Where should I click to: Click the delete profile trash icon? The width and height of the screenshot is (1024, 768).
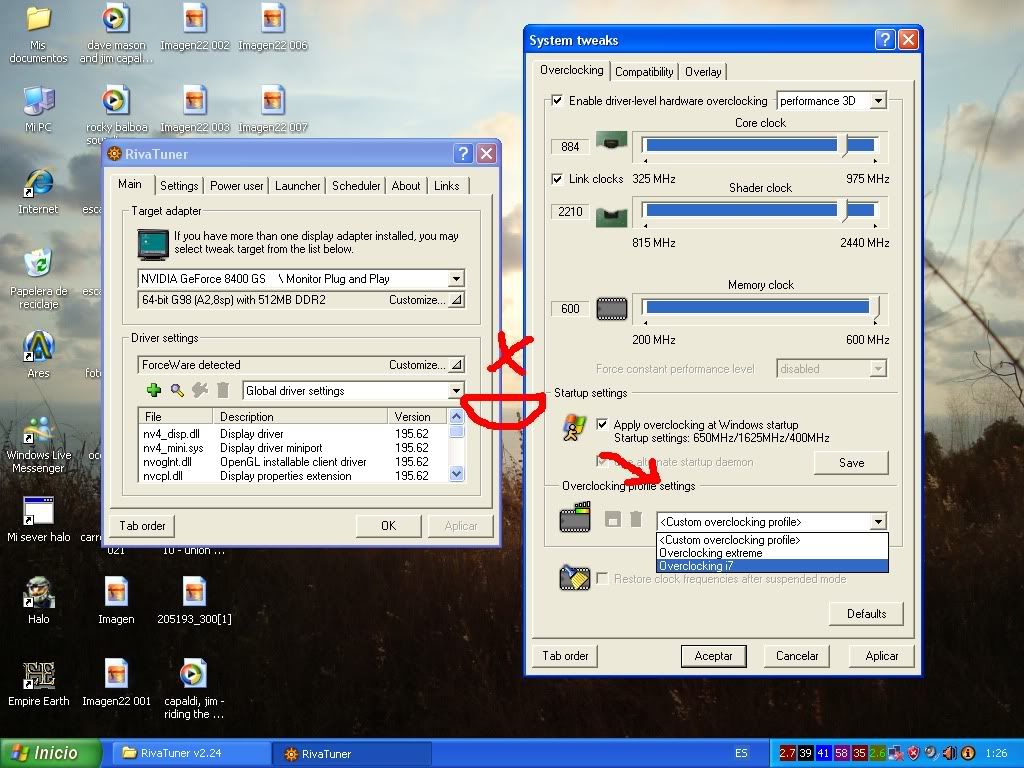click(x=635, y=520)
